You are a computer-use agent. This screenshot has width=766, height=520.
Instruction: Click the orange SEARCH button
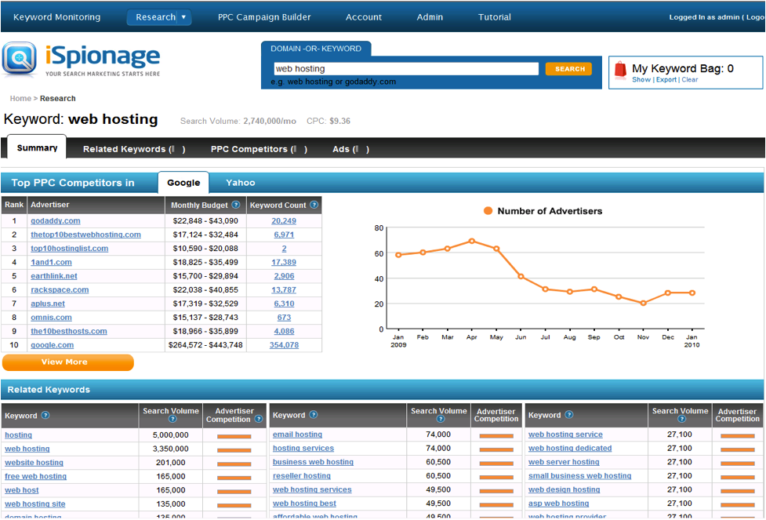569,69
